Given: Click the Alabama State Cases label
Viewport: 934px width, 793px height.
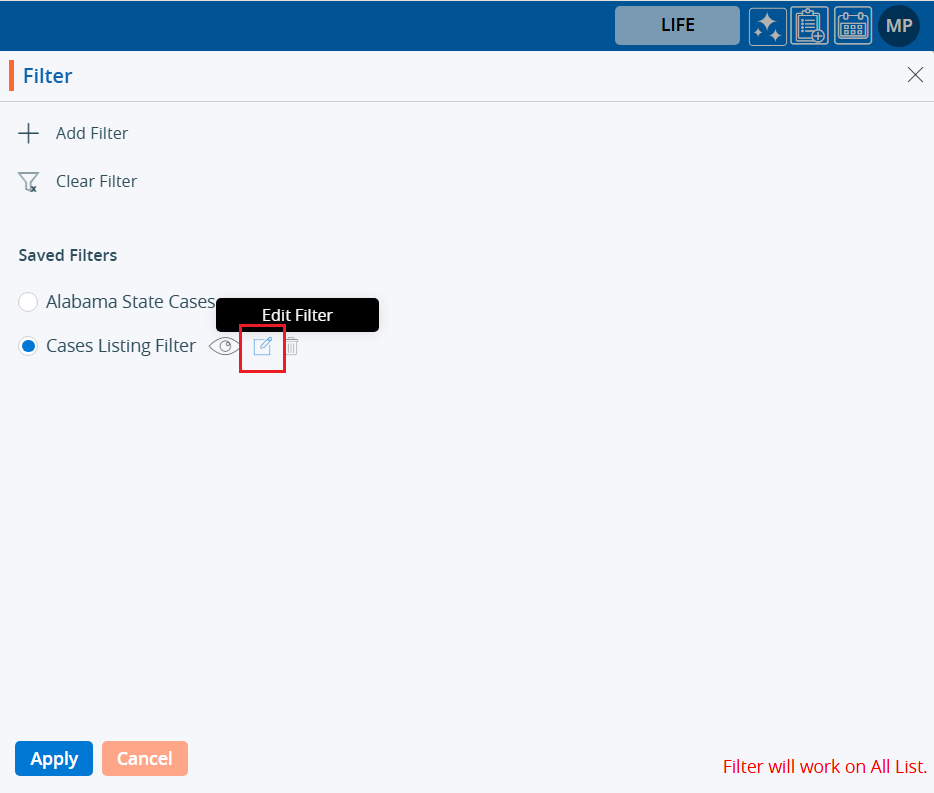Looking at the screenshot, I should [x=130, y=302].
